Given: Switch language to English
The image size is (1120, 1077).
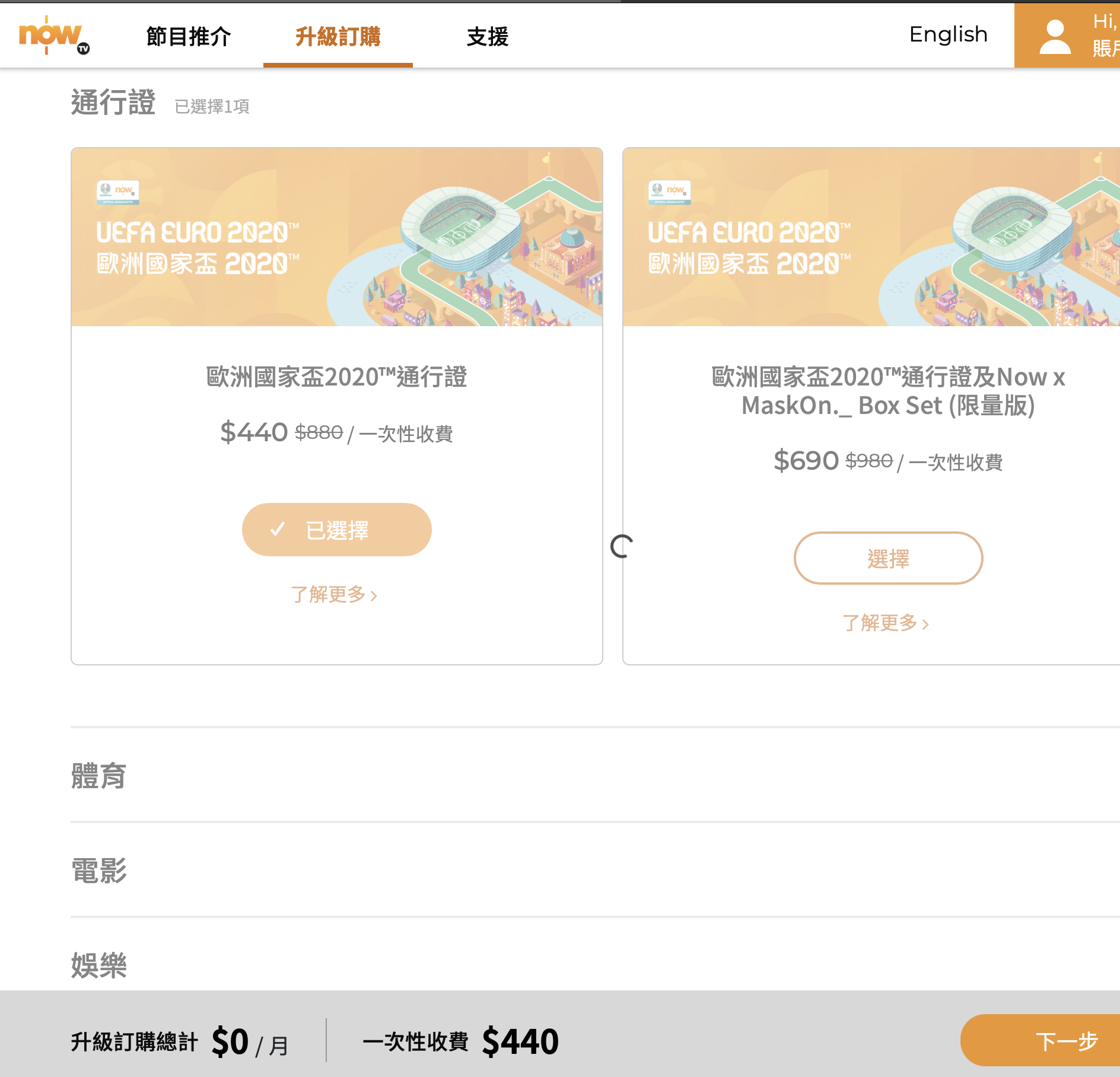Looking at the screenshot, I should pos(949,34).
